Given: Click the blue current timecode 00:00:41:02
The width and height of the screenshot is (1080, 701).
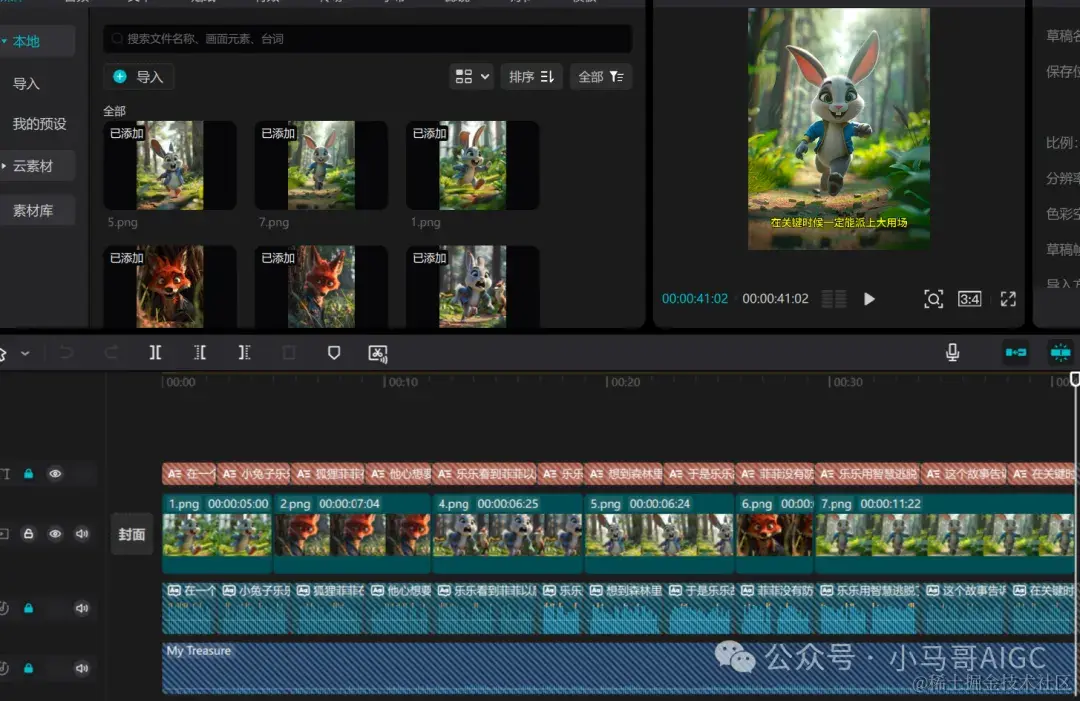Looking at the screenshot, I should pyautogui.click(x=694, y=299).
